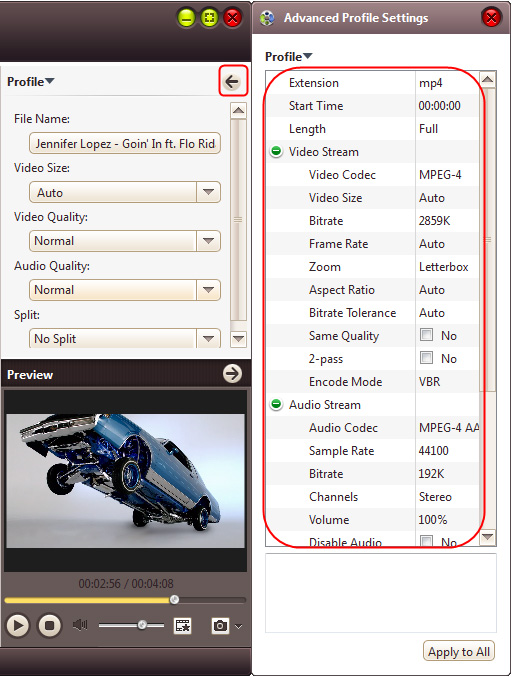Select the Frame Rate row
The height and width of the screenshot is (677, 512).
pos(372,244)
